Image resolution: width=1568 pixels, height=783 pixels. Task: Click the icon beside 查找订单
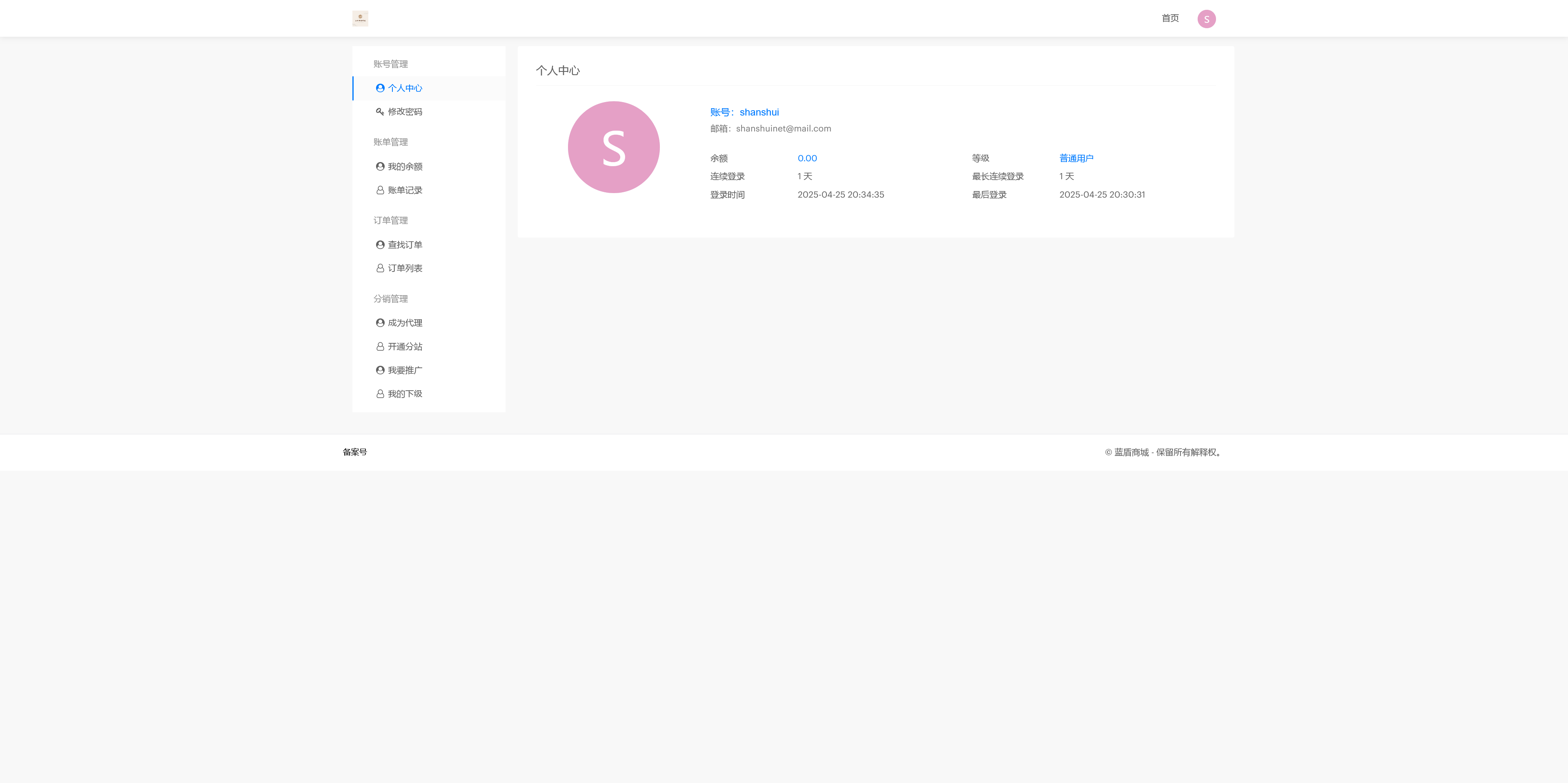tap(380, 245)
